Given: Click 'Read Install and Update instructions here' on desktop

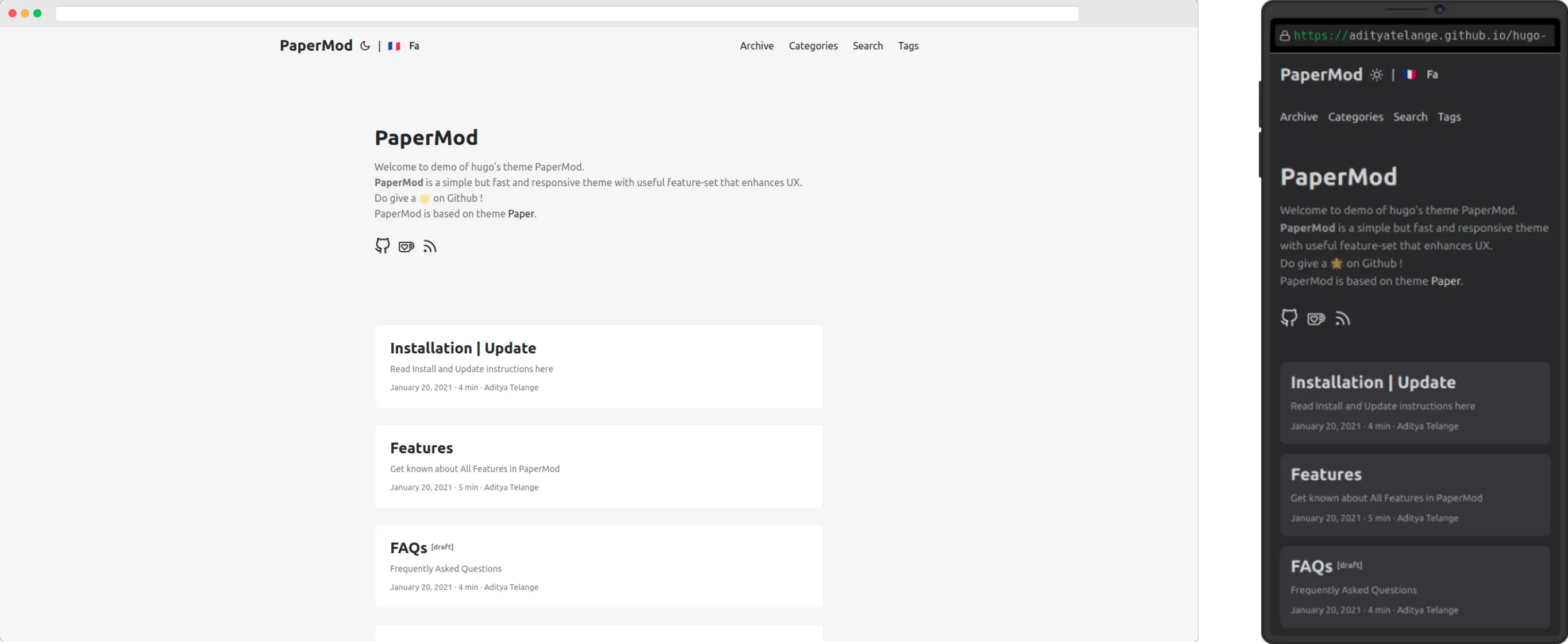Looking at the screenshot, I should pyautogui.click(x=471, y=369).
